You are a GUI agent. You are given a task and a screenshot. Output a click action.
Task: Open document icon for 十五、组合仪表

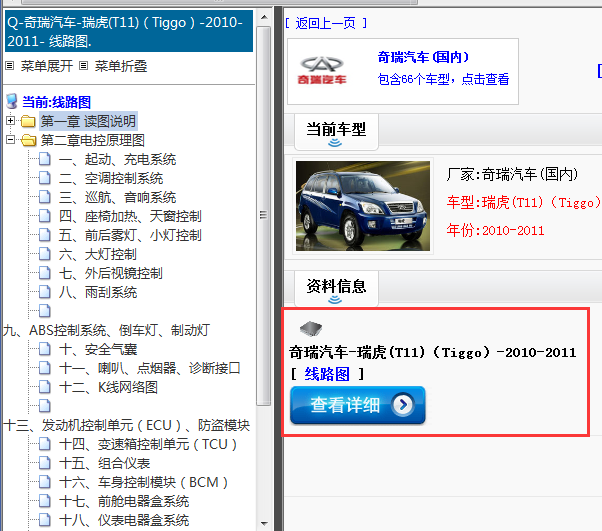tap(45, 463)
